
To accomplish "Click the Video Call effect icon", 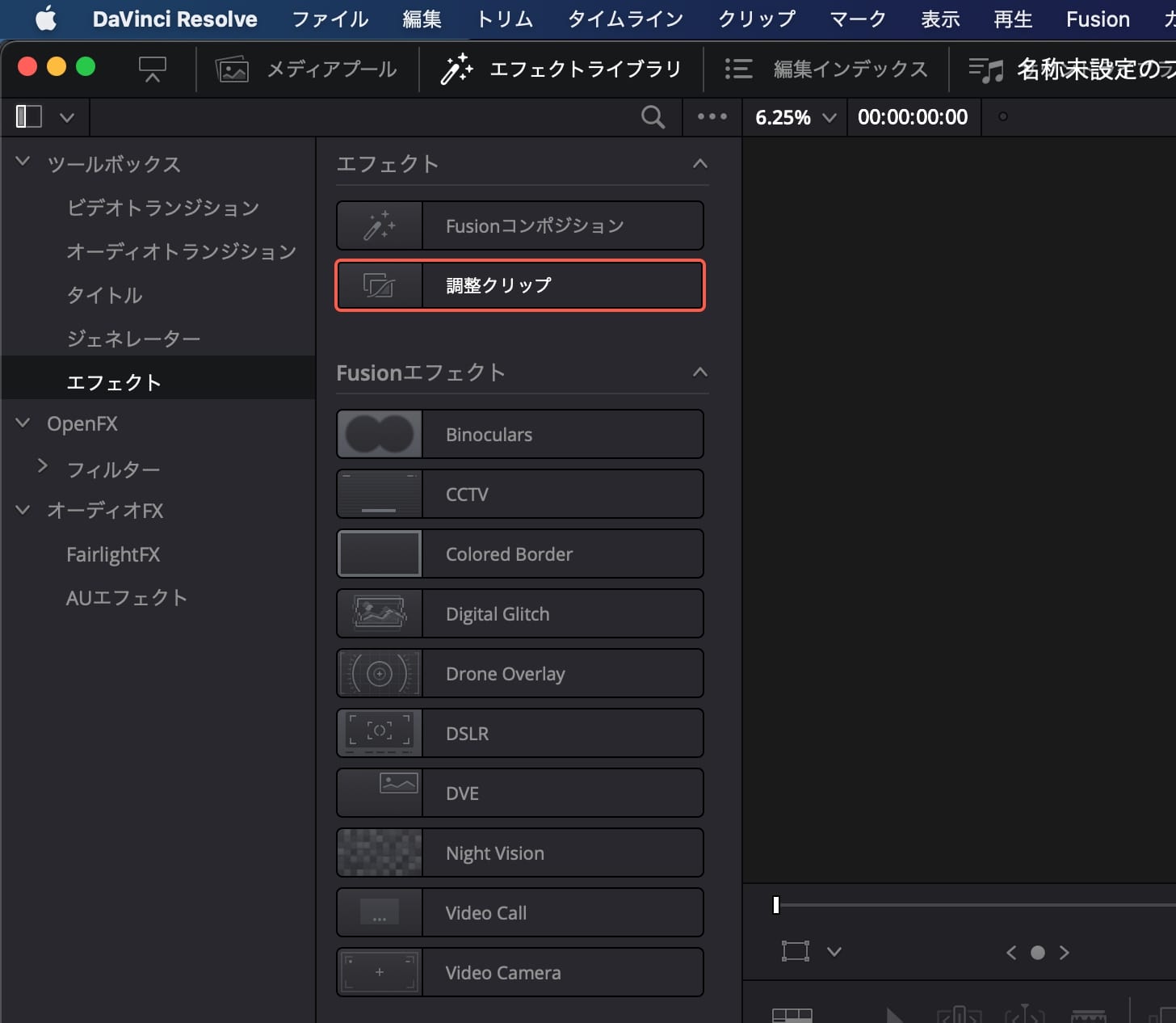I will pyautogui.click(x=380, y=913).
